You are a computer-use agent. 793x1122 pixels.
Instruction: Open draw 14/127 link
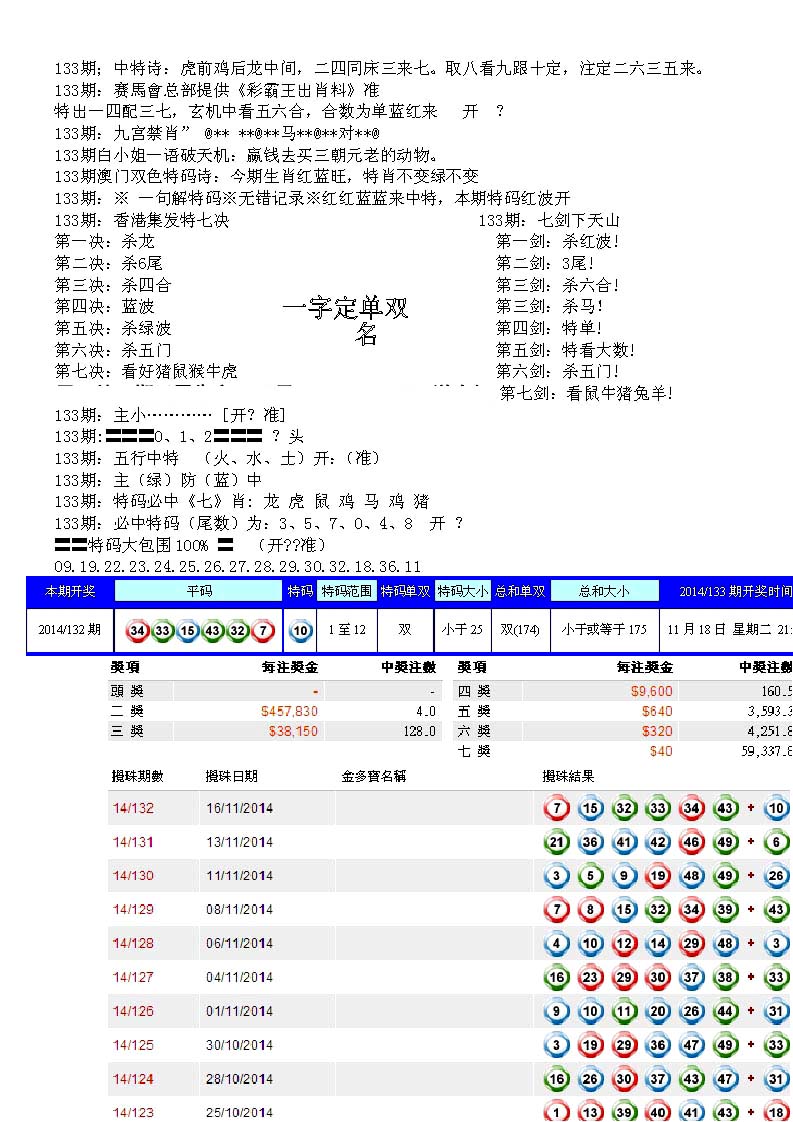(133, 977)
